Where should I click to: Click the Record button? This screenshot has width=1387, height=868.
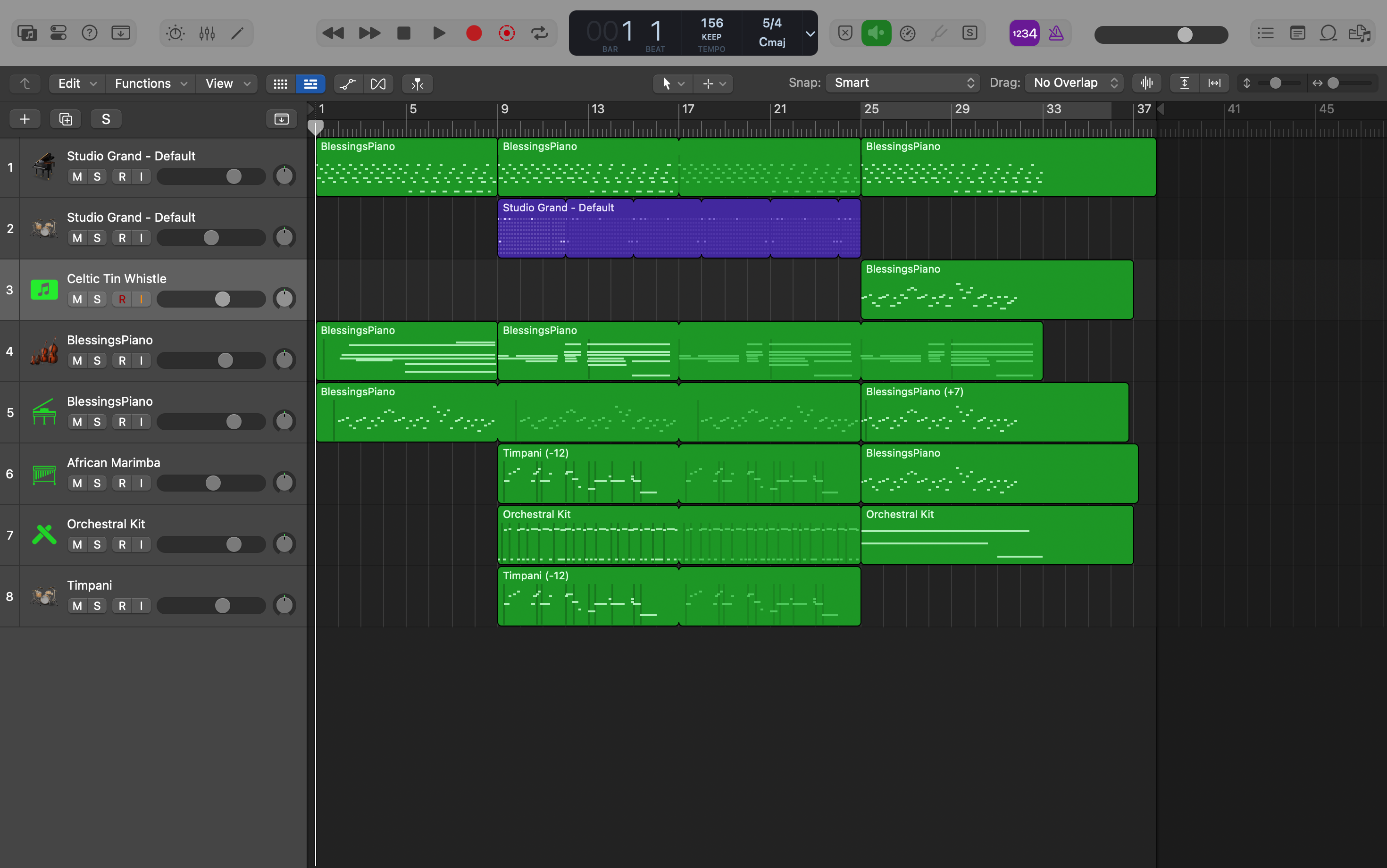click(474, 33)
